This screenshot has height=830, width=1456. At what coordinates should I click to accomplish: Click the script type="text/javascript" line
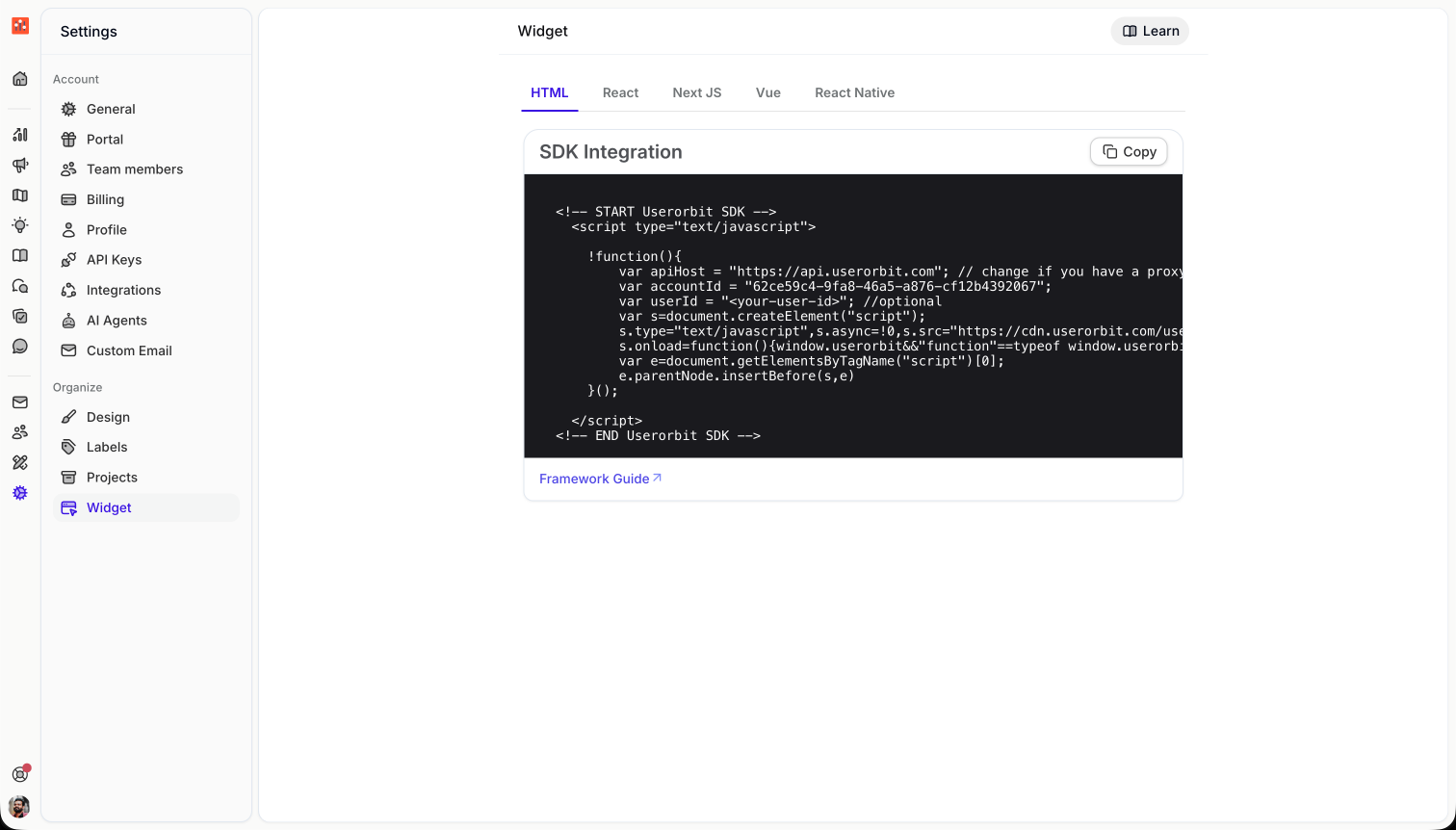click(693, 227)
